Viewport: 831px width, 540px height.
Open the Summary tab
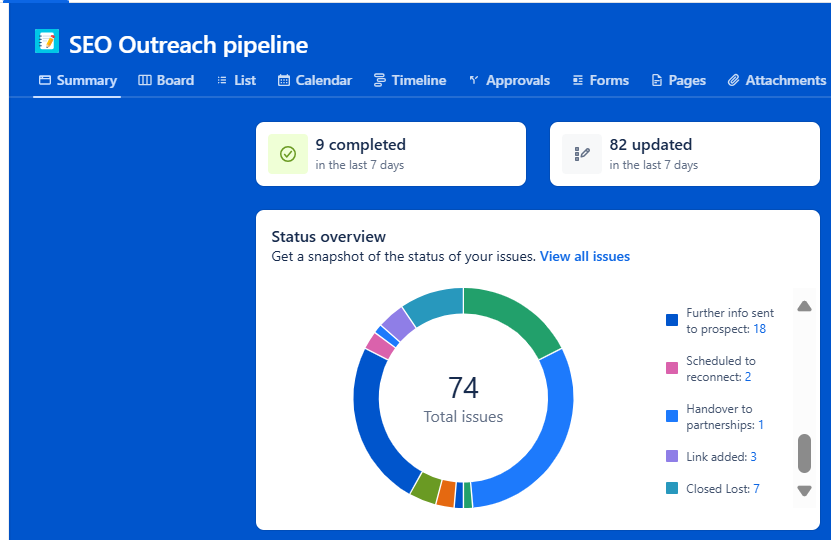pyautogui.click(x=77, y=81)
